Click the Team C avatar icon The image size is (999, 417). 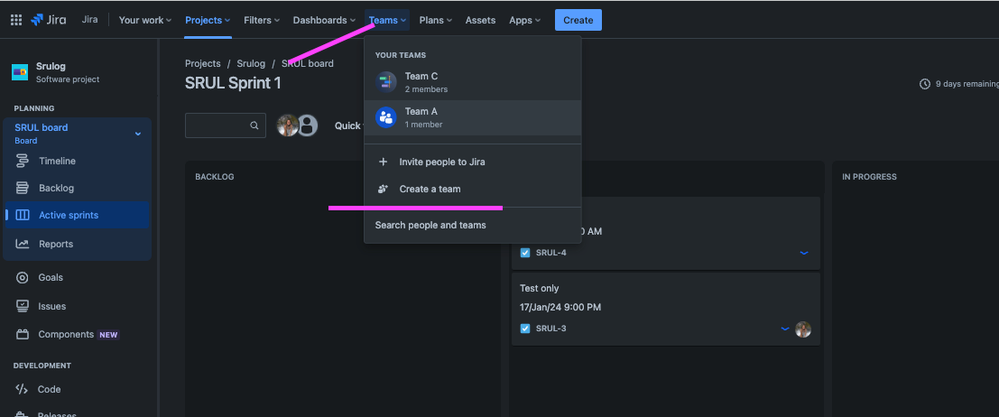pyautogui.click(x=386, y=82)
